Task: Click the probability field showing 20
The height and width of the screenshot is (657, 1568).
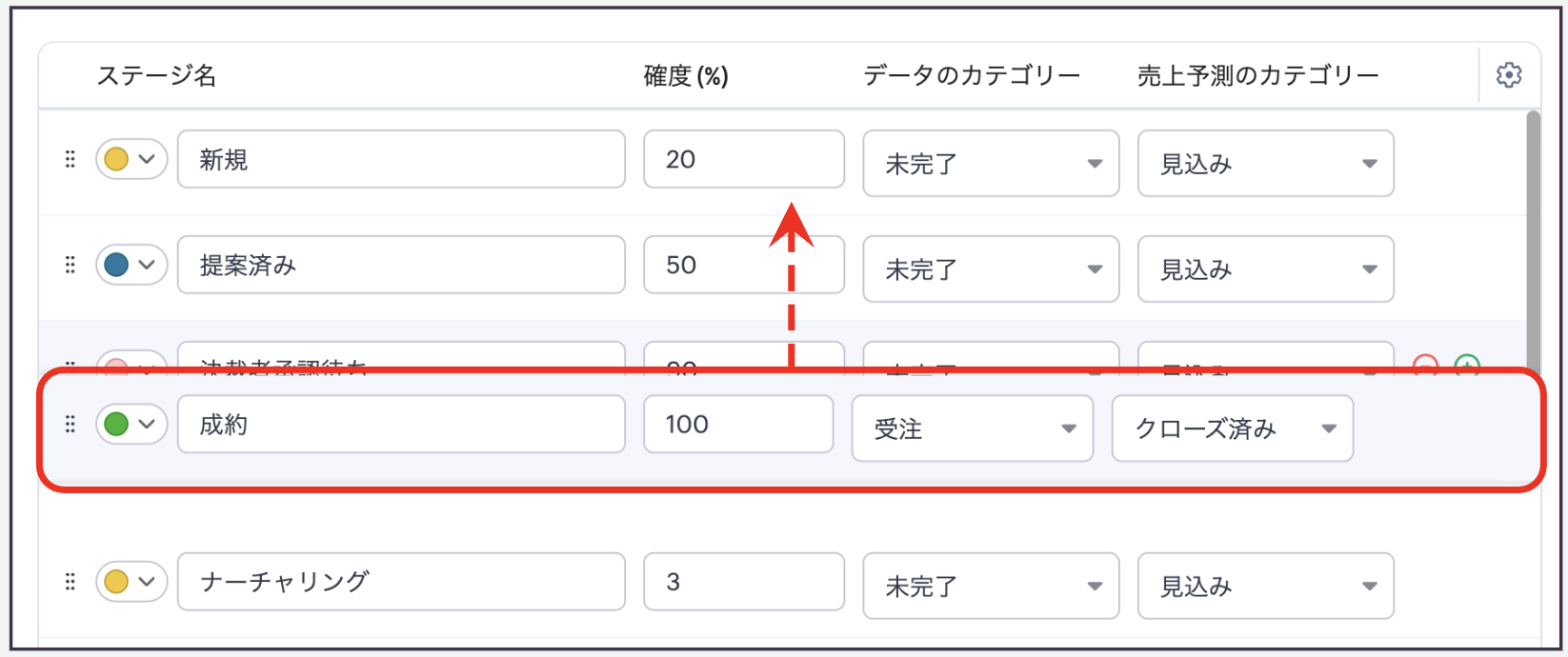Action: (x=743, y=159)
